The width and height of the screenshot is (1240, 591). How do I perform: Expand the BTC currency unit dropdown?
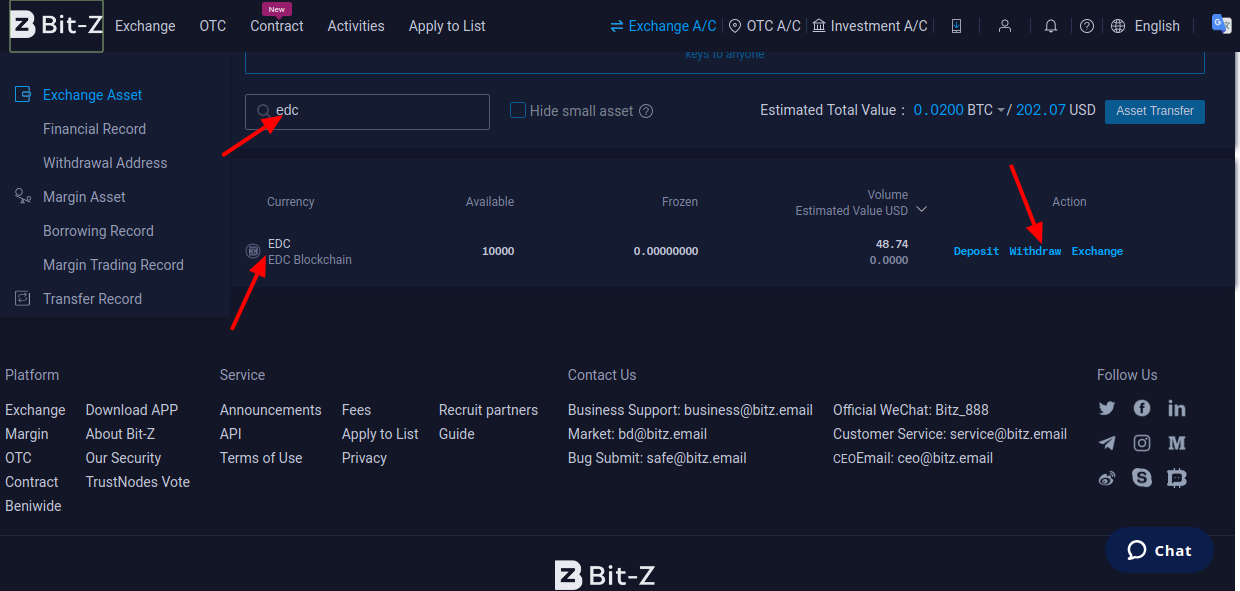tap(1001, 111)
